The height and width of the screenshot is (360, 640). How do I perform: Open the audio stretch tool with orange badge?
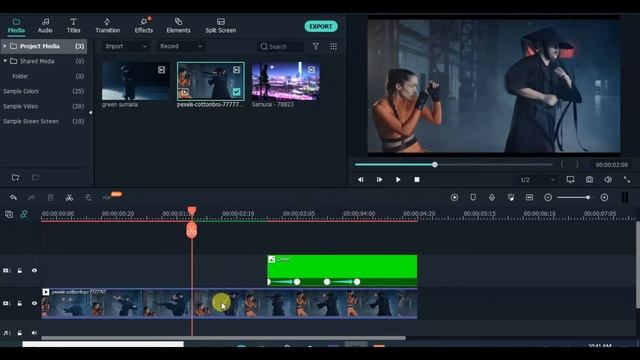pyautogui.click(x=107, y=198)
